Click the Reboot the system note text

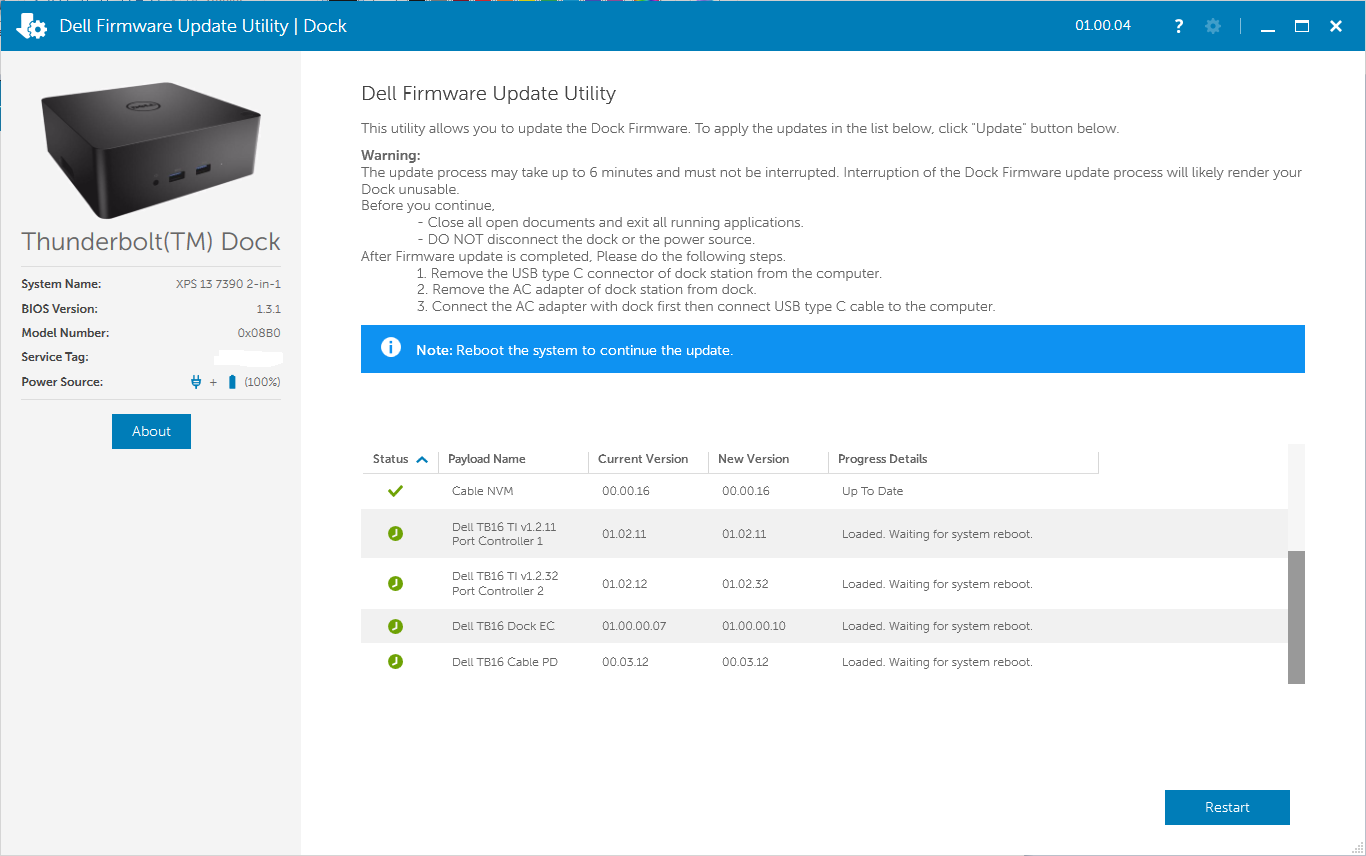tap(595, 350)
